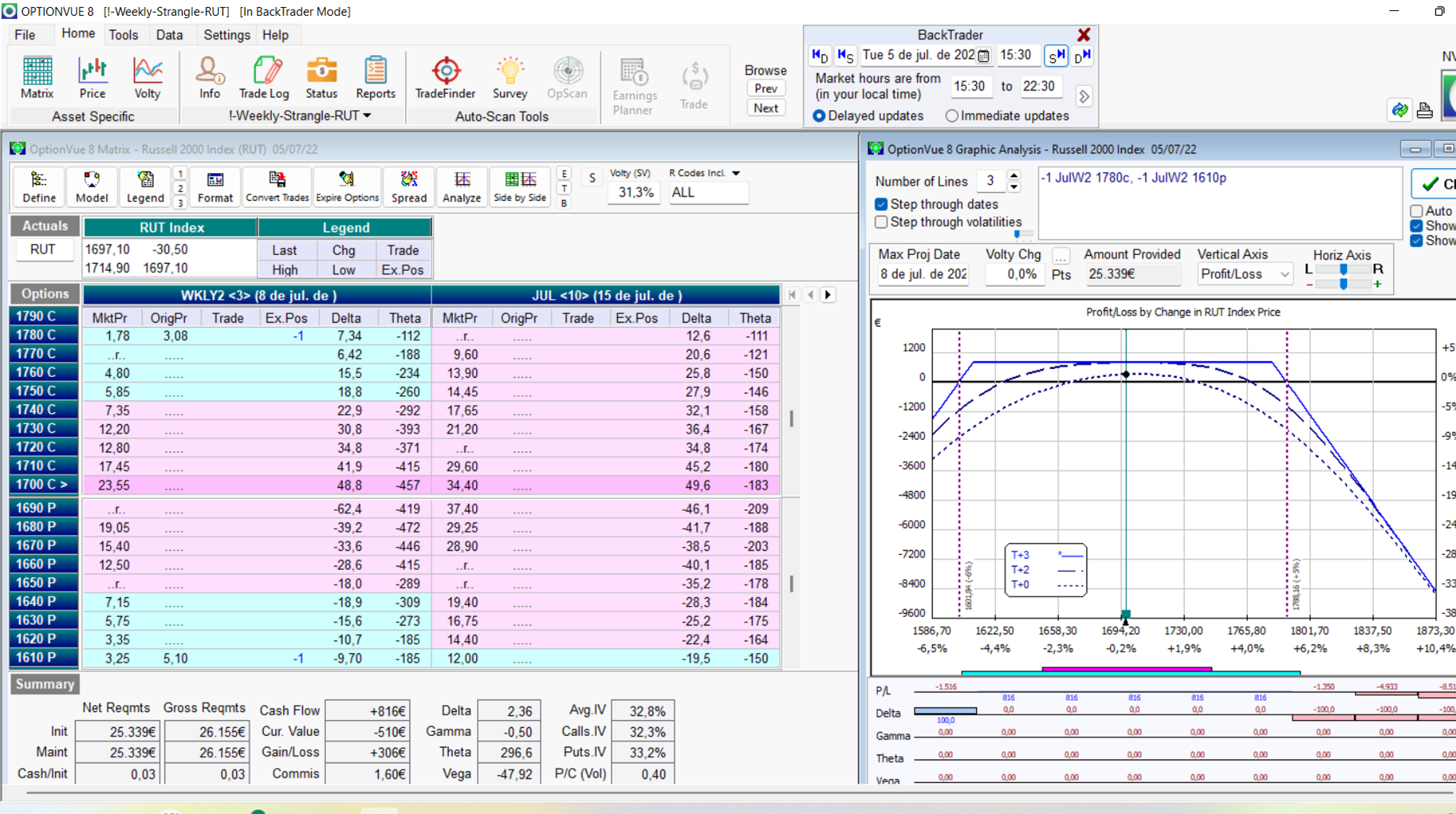Toggle the T button in Matrix toolbar
This screenshot has width=1456, height=814.
click(564, 189)
